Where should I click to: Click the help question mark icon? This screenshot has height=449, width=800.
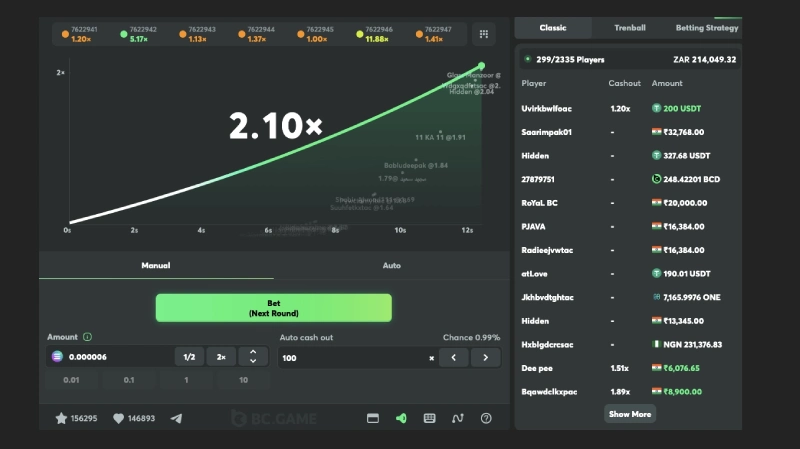[486, 419]
